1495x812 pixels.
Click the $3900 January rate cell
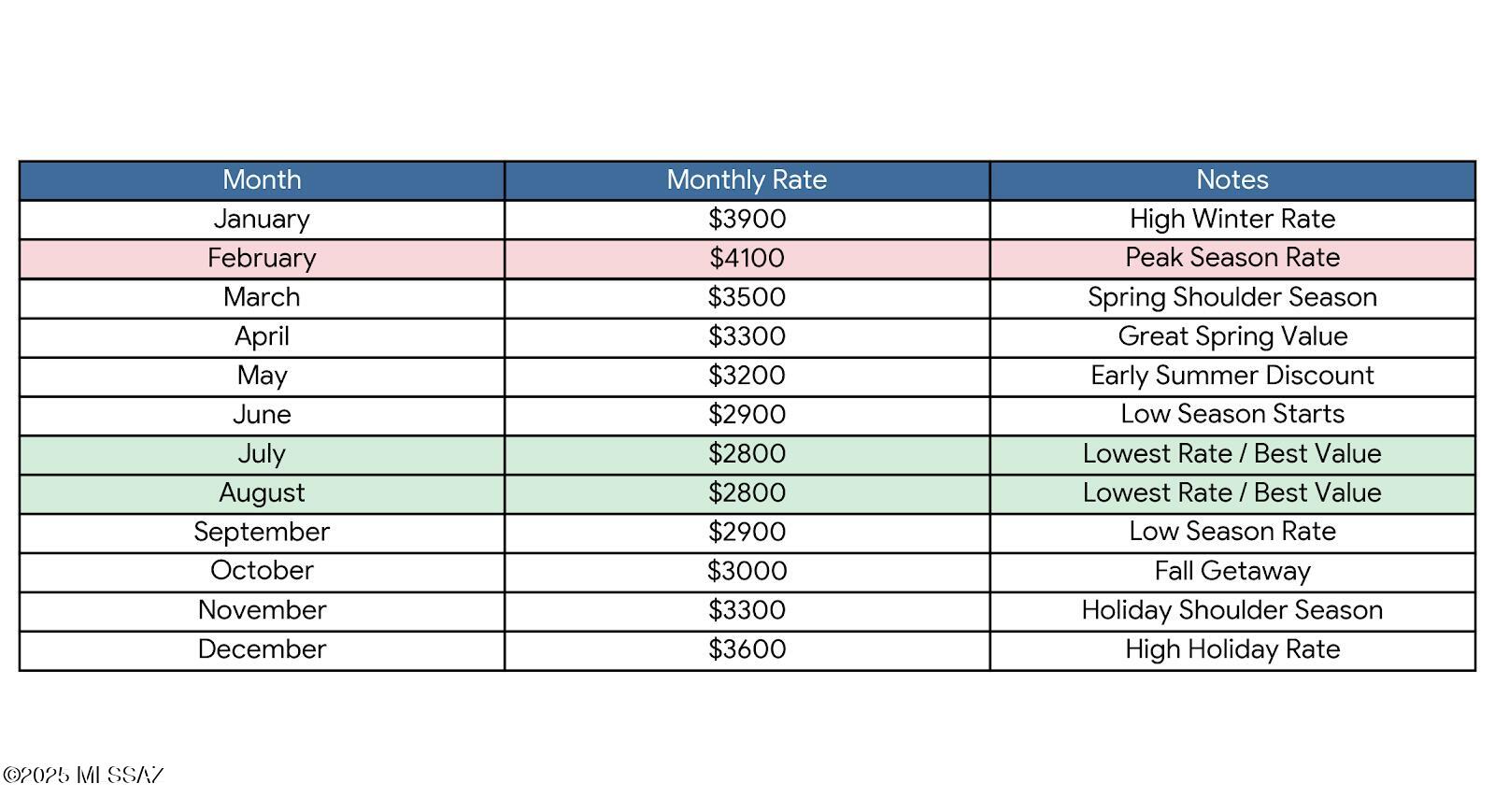(747, 220)
